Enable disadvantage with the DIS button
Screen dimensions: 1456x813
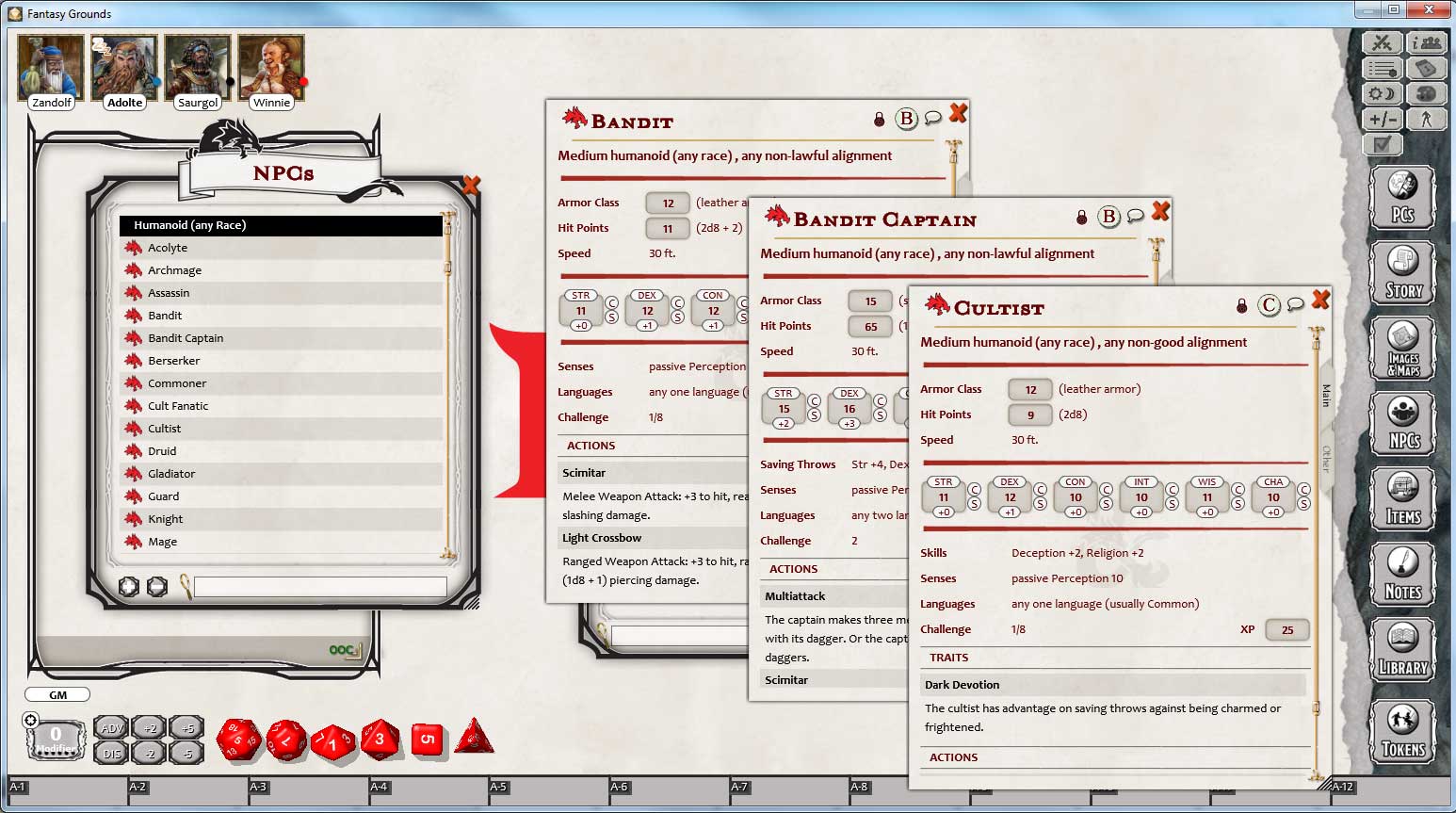(x=110, y=753)
